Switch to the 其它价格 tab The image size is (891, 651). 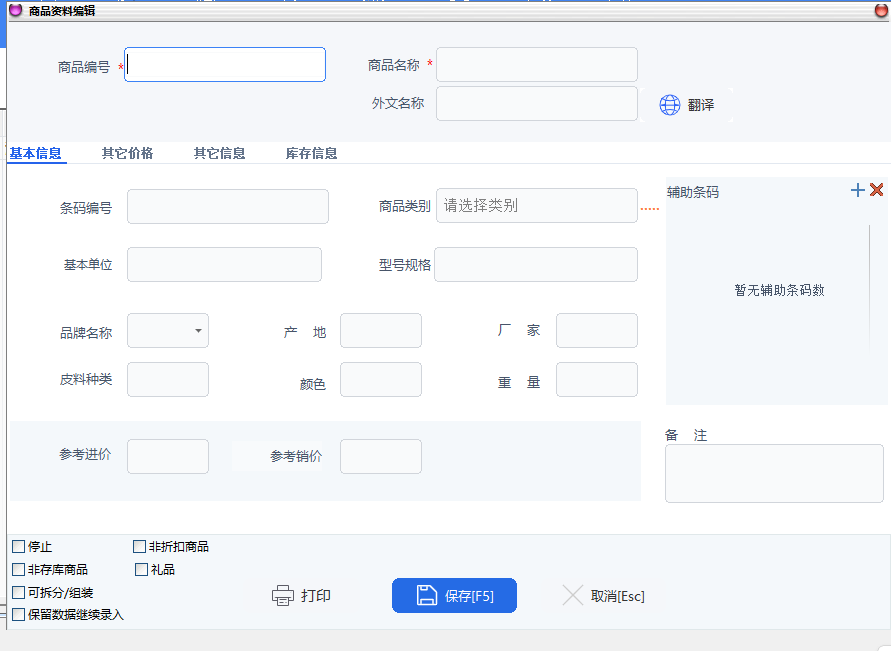point(127,154)
